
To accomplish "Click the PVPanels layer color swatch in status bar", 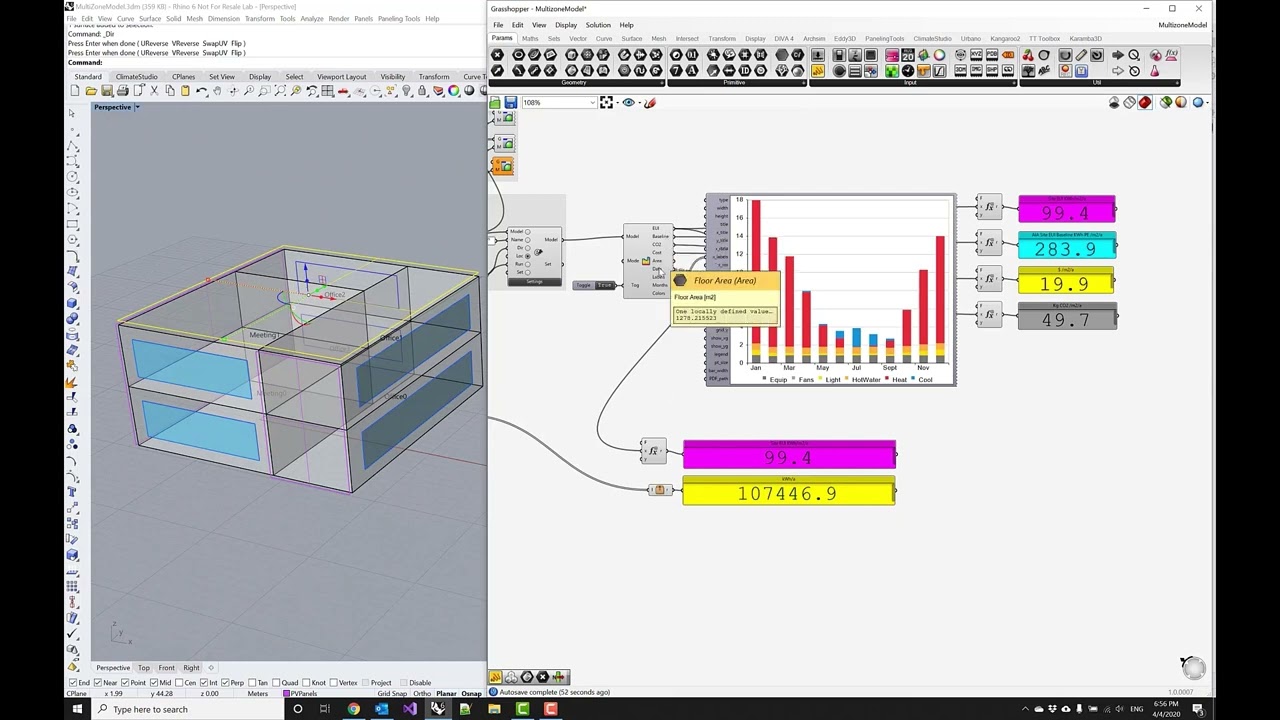I will point(287,694).
